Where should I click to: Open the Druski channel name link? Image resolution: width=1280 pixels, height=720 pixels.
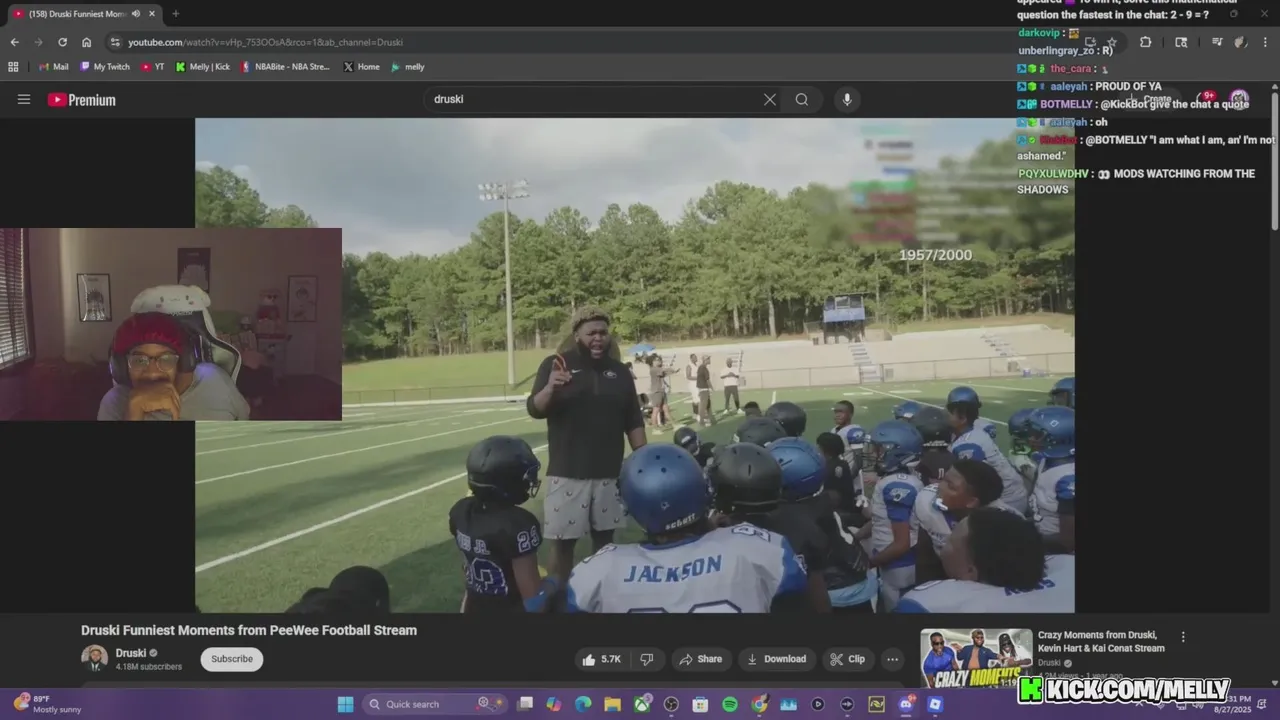tap(130, 653)
